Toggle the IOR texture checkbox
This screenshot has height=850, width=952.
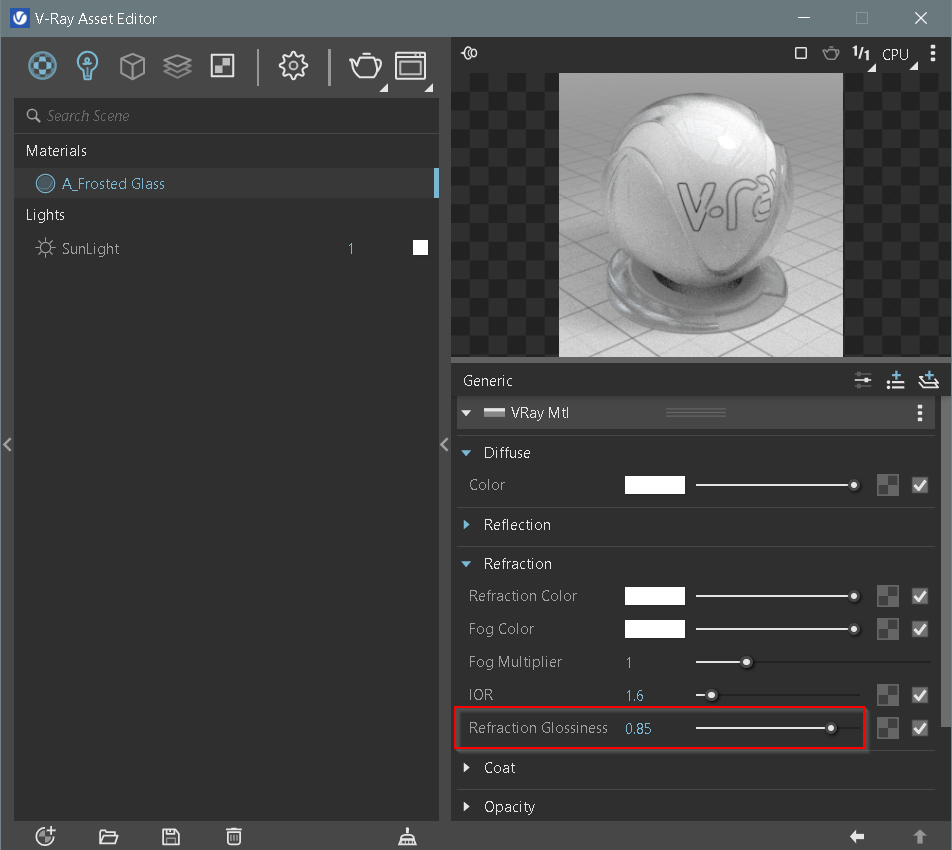point(920,695)
